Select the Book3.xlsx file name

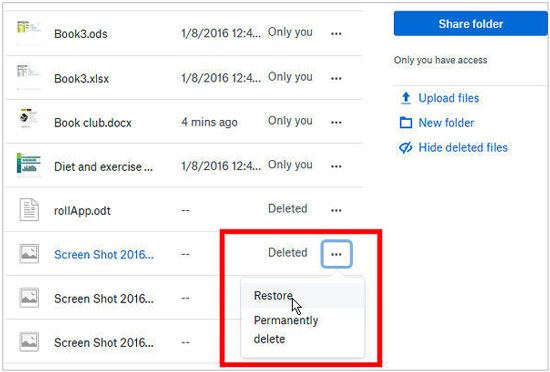click(x=81, y=79)
